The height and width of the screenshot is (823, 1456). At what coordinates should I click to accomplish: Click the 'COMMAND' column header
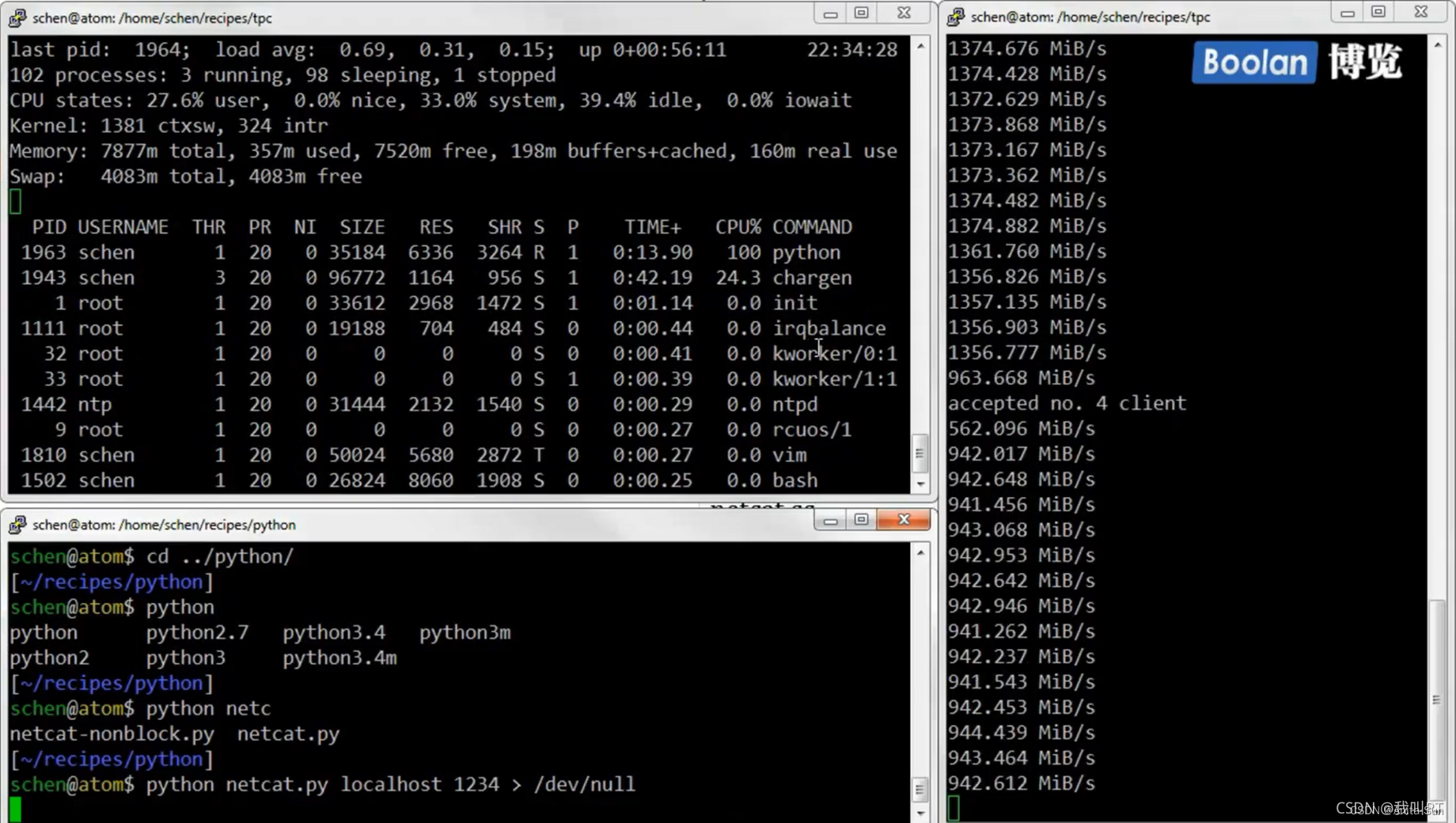813,227
